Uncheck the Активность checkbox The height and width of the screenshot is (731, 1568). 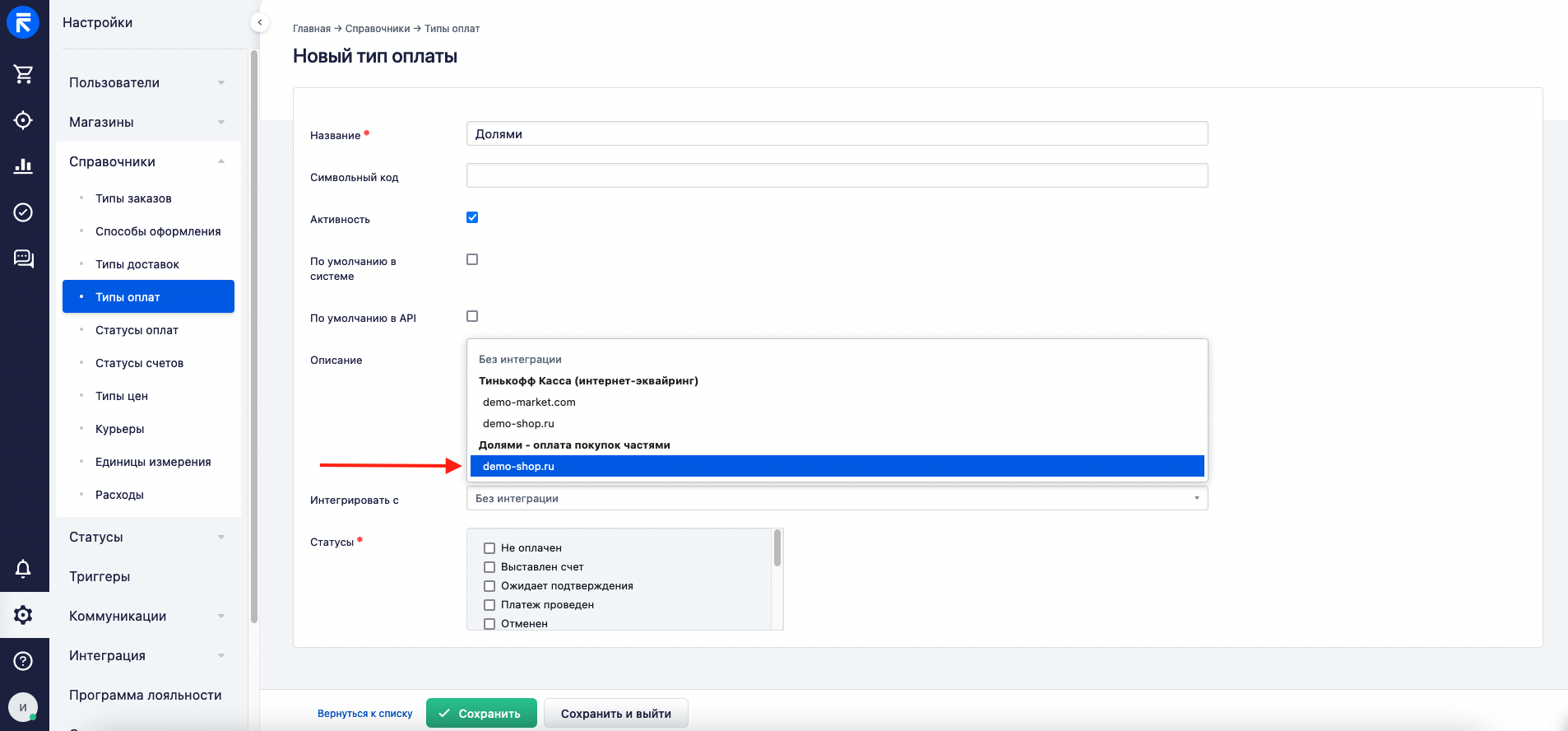472,217
